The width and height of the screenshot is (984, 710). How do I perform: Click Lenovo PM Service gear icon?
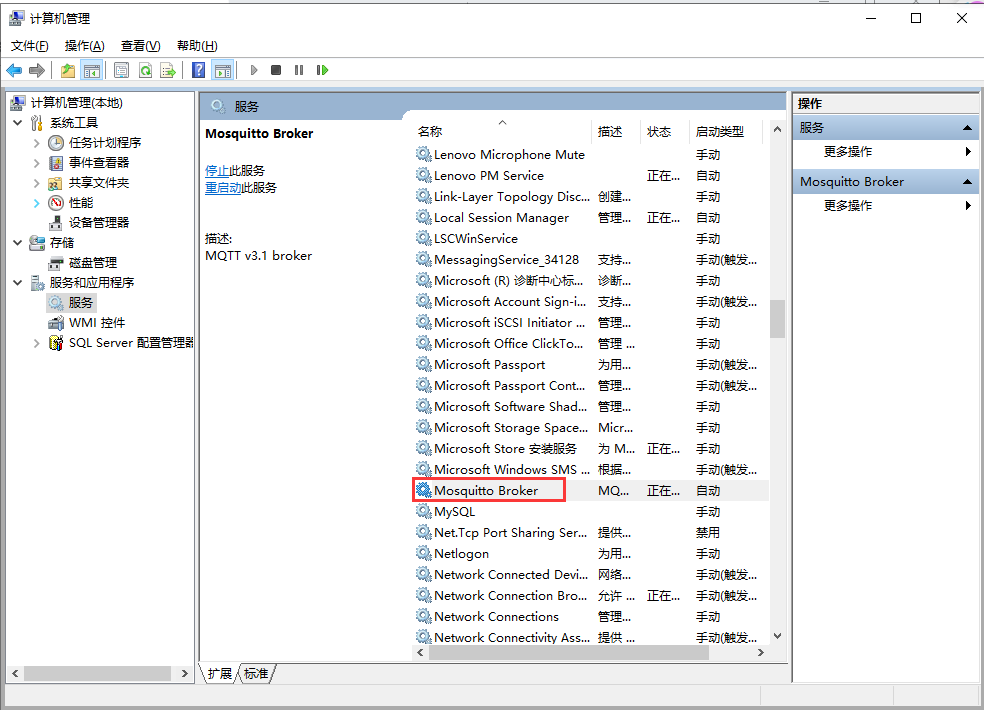click(424, 176)
